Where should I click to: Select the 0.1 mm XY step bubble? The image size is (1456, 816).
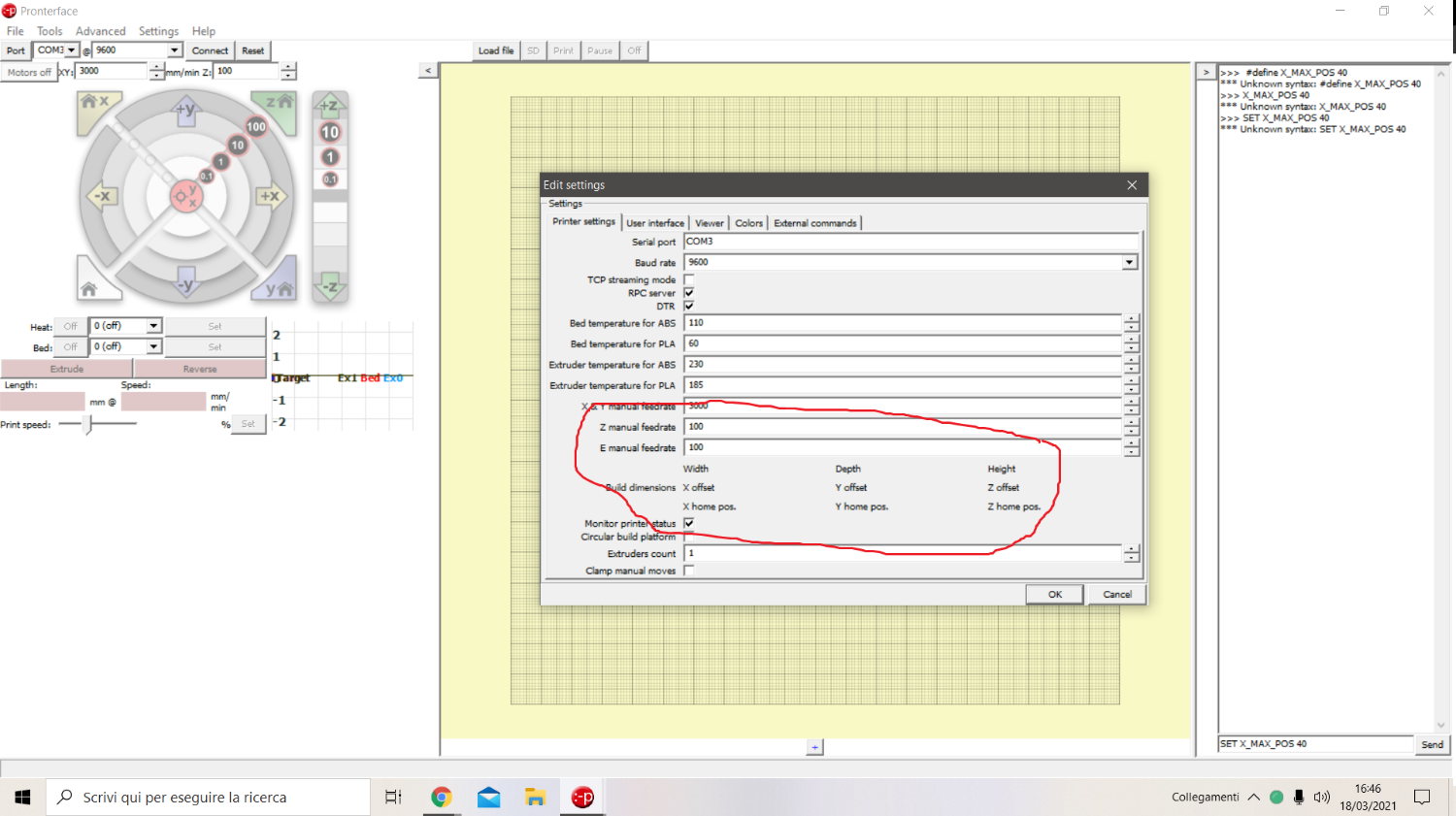(206, 176)
